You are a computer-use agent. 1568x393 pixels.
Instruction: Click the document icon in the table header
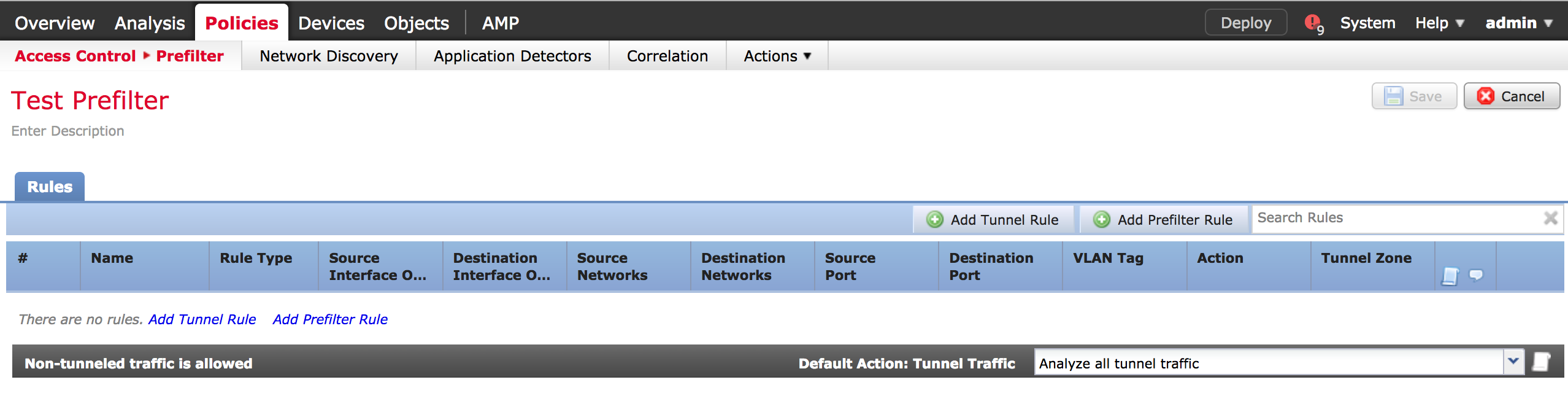click(x=1450, y=276)
